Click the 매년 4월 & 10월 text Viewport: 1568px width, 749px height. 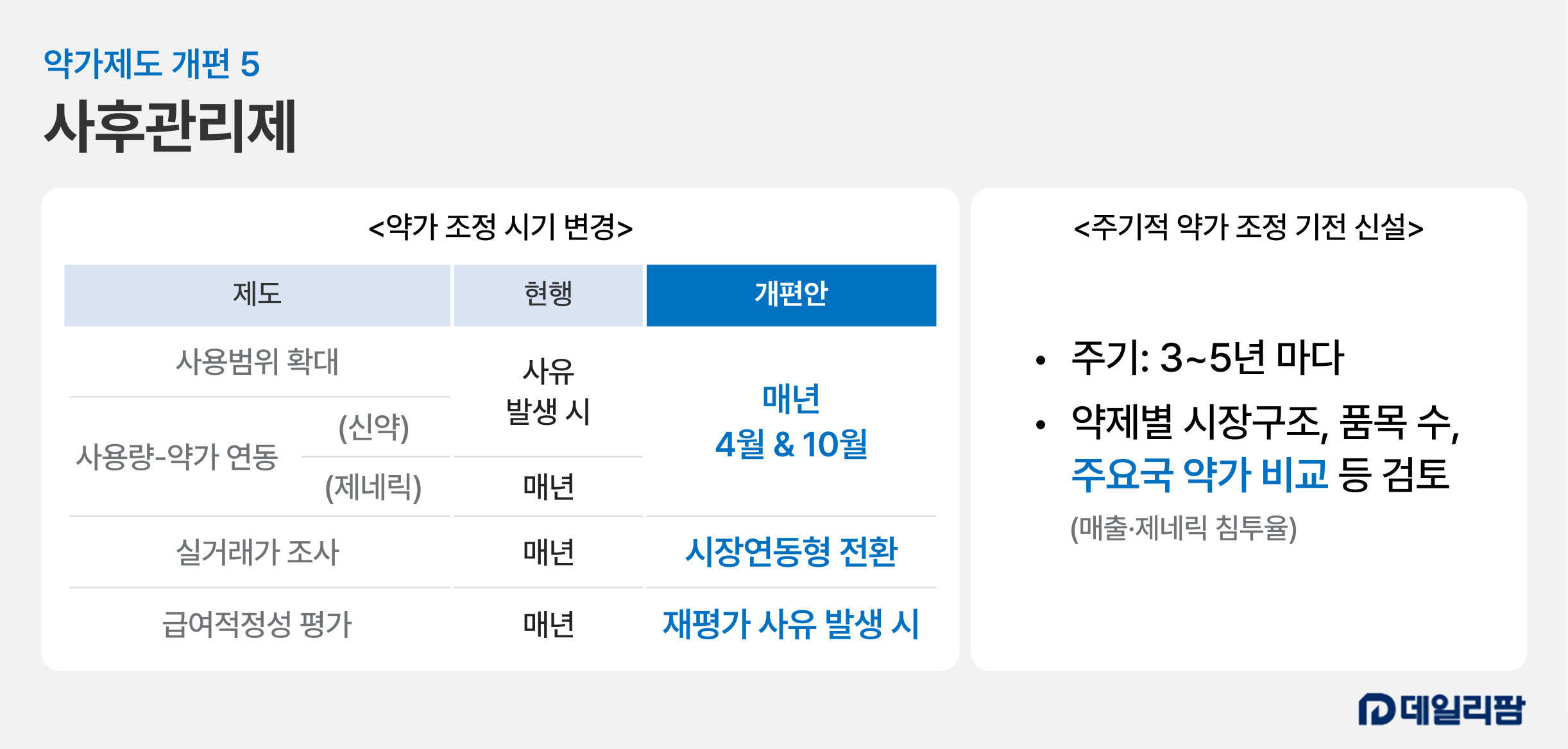(x=791, y=421)
